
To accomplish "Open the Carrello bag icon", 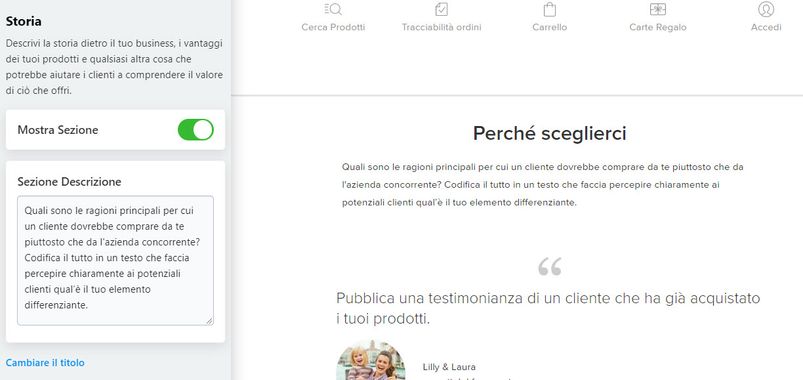I will point(550,9).
